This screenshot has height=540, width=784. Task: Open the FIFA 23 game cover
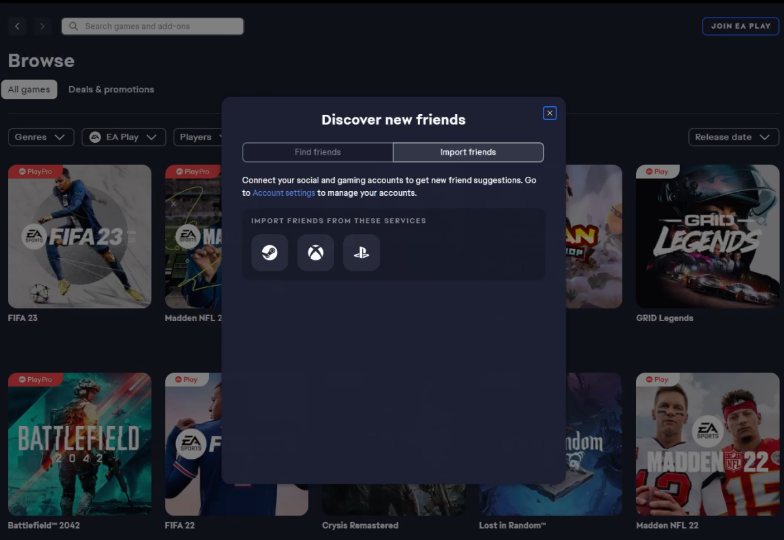[x=80, y=236]
